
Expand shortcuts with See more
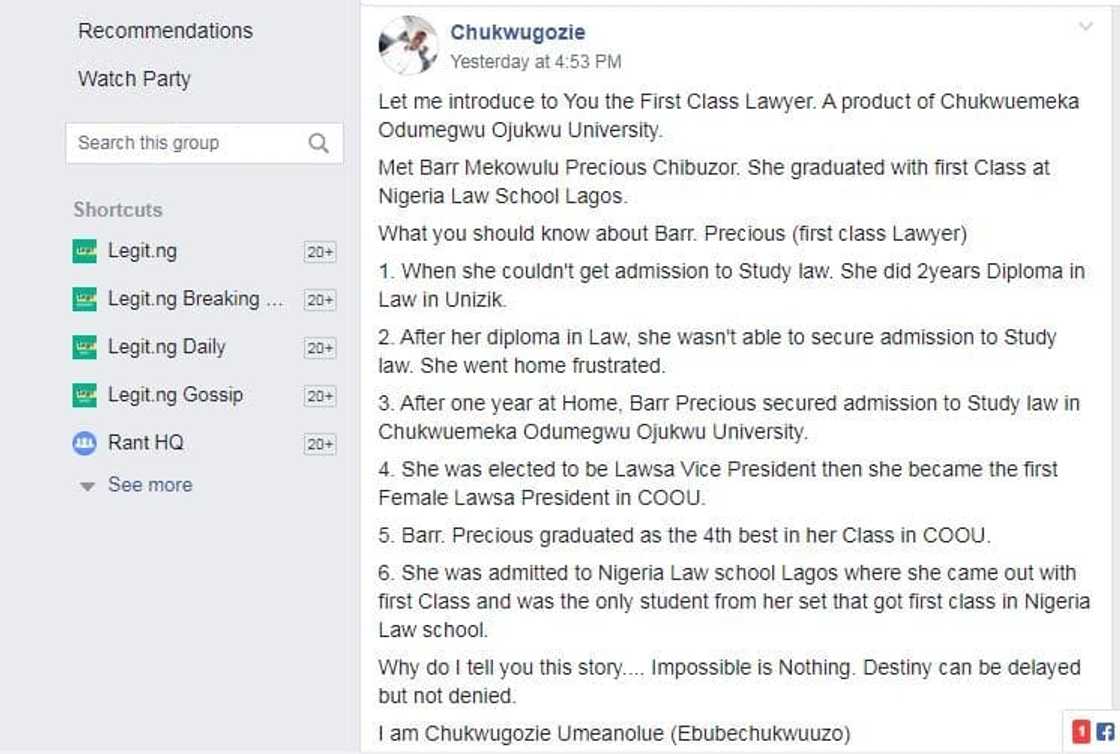[149, 485]
